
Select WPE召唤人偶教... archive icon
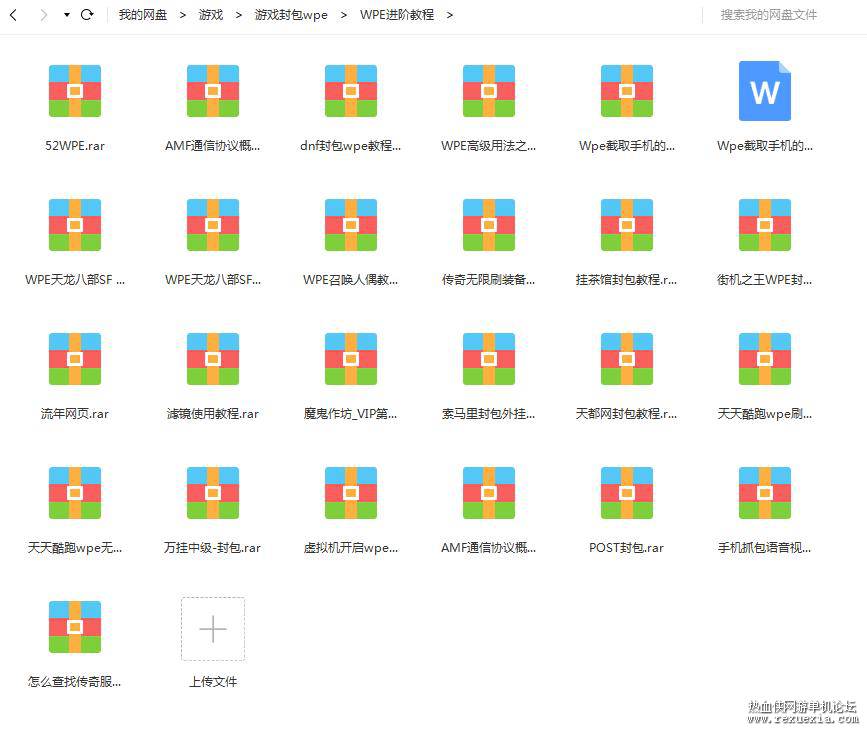point(351,225)
